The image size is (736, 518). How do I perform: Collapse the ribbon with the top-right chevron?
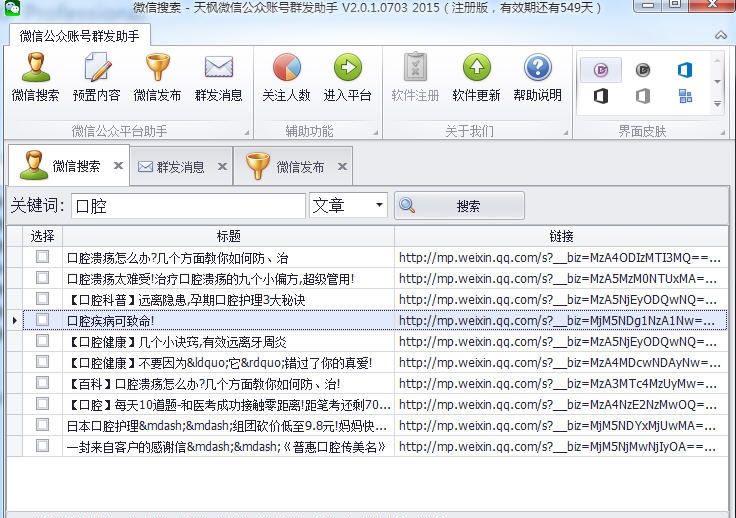pyautogui.click(x=721, y=35)
